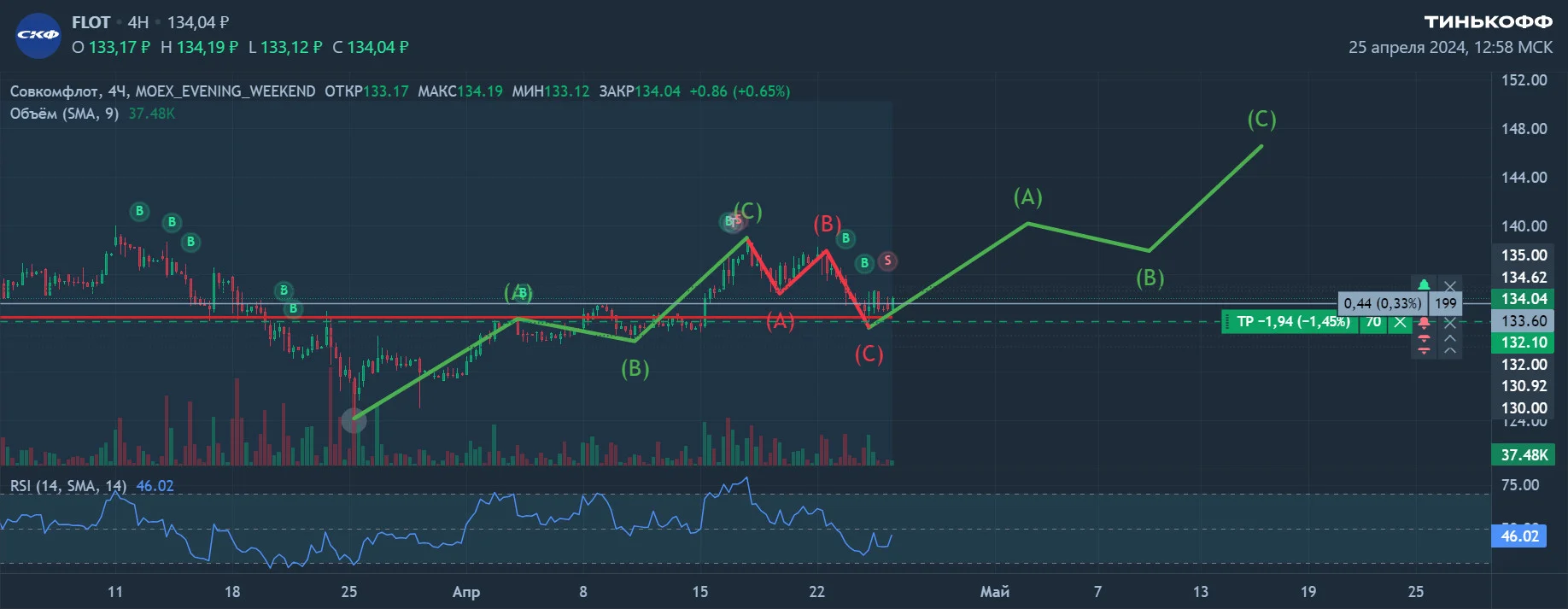The image size is (1568, 609).
Task: Cancel the TP order with its X
Action: coord(1400,322)
